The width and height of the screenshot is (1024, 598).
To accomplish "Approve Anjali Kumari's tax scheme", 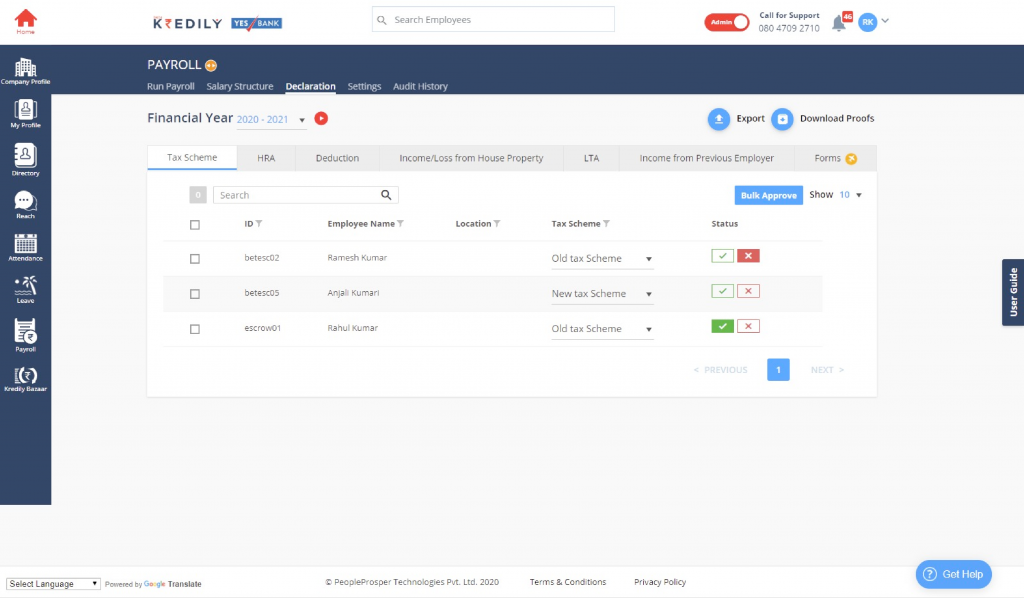I will [x=722, y=291].
